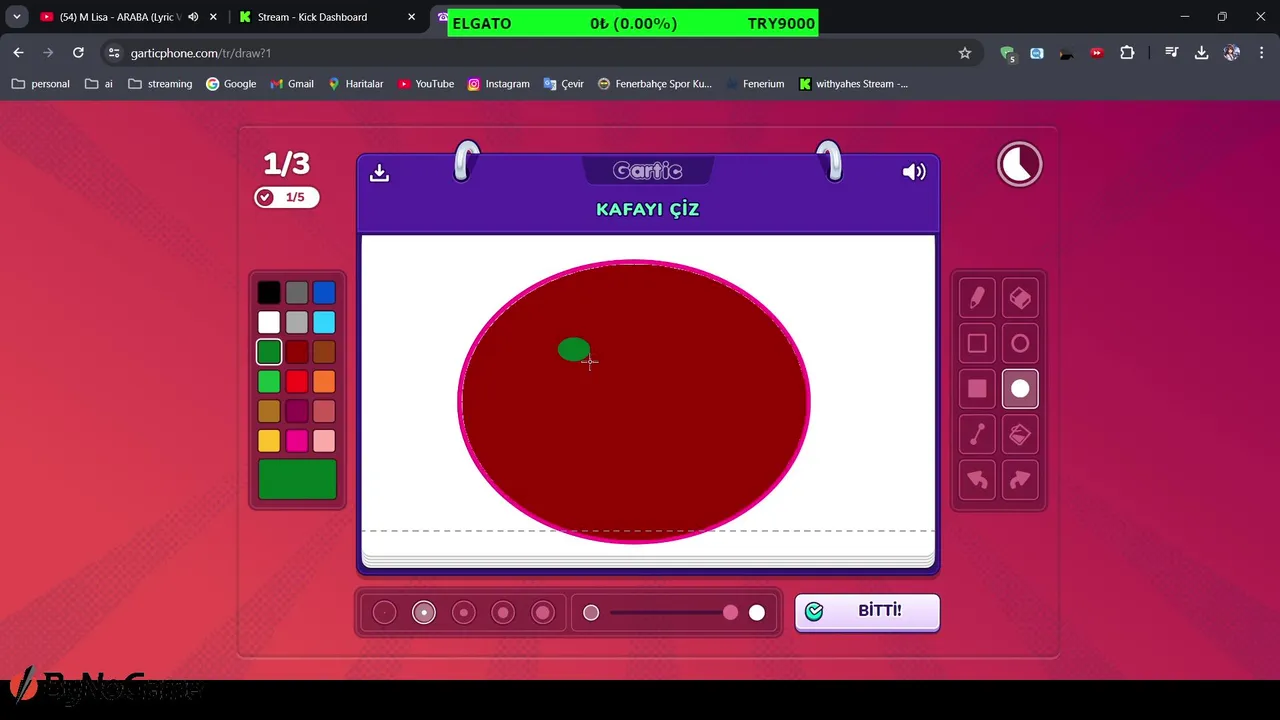Pick the bright green color swatch

pos(269,381)
